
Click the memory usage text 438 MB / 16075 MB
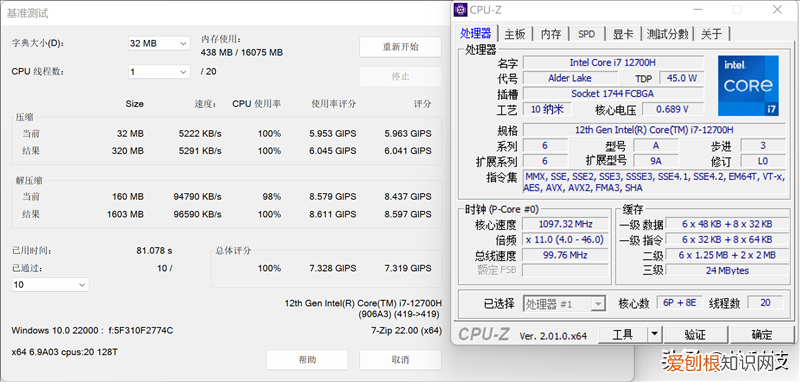[x=242, y=53]
